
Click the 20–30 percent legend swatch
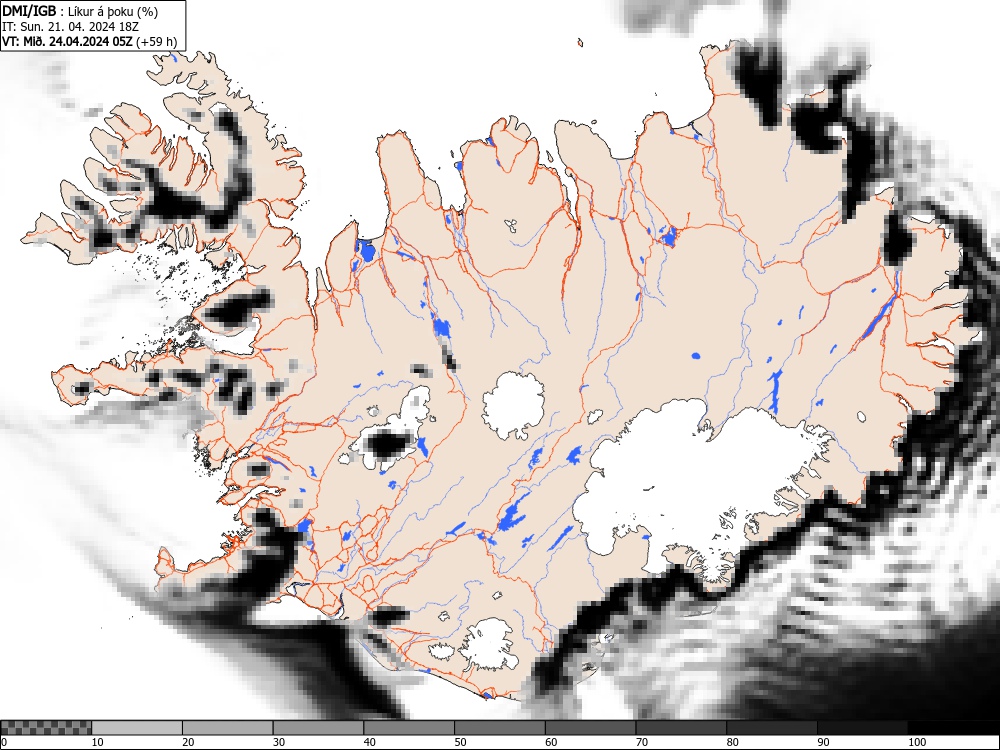(228, 728)
